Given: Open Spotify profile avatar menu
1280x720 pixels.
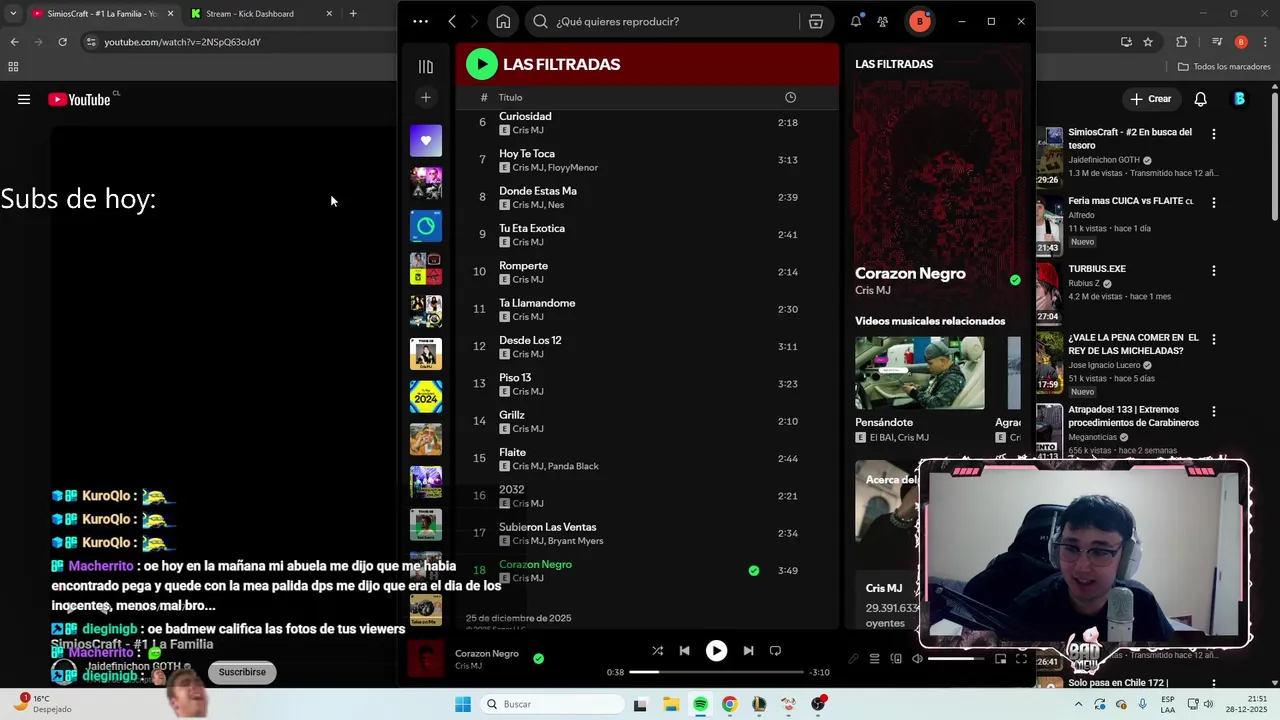Looking at the screenshot, I should pyautogui.click(x=919, y=21).
